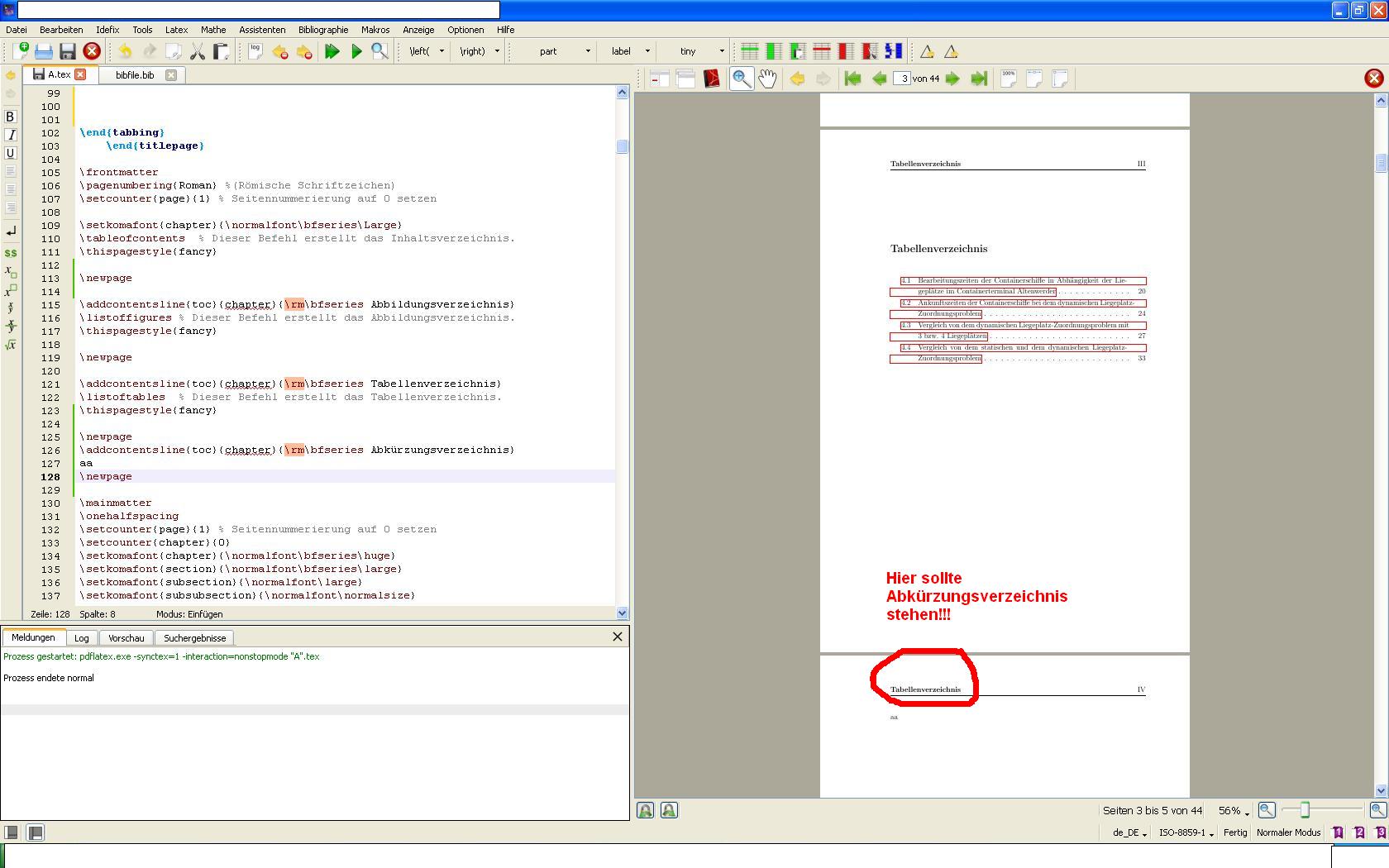The height and width of the screenshot is (868, 1389).
Task: Remove table row icon
Action: click(x=822, y=51)
